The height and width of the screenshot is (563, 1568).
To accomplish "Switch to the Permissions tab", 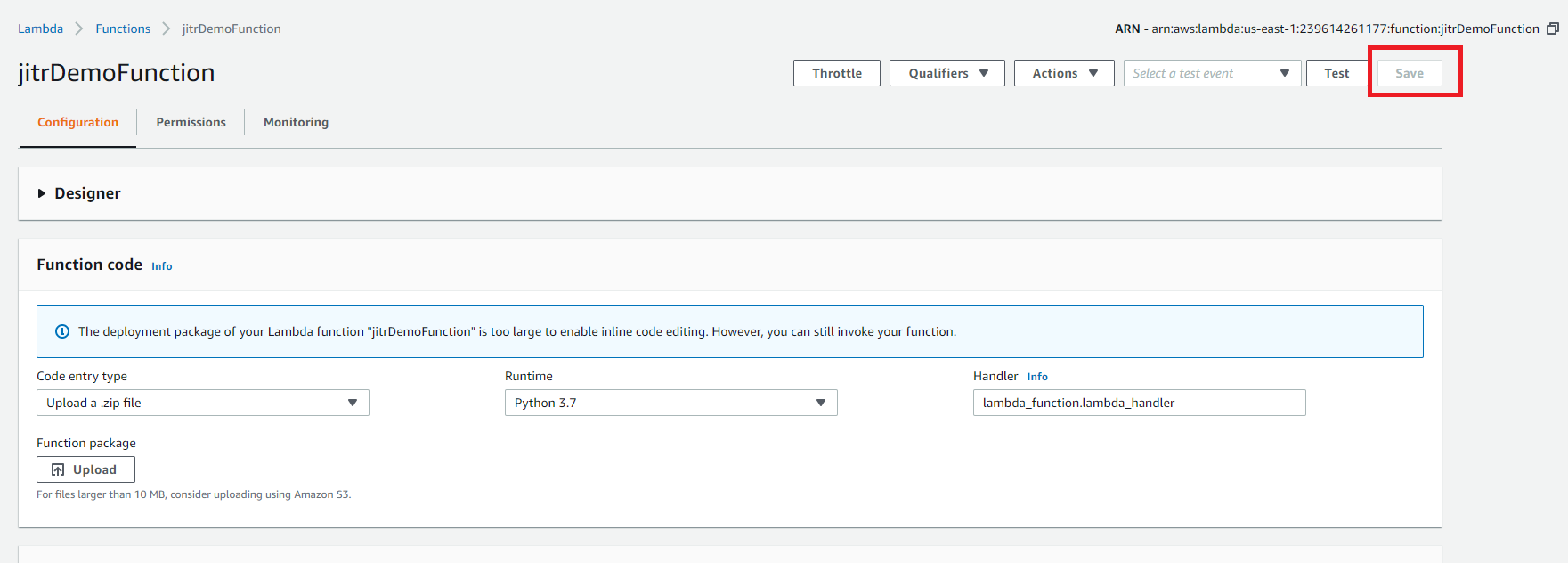I will tap(191, 122).
